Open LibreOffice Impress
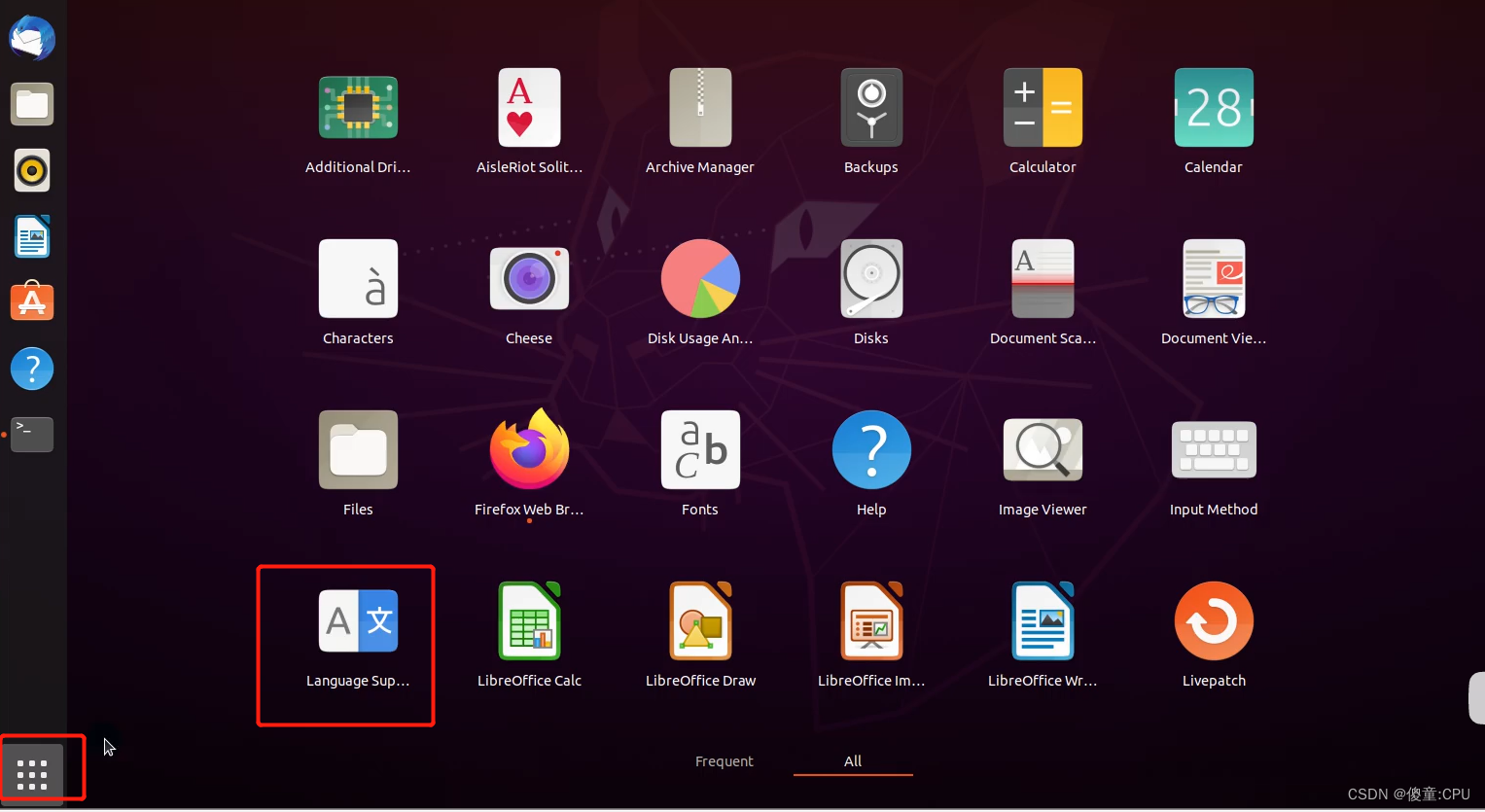 click(871, 620)
